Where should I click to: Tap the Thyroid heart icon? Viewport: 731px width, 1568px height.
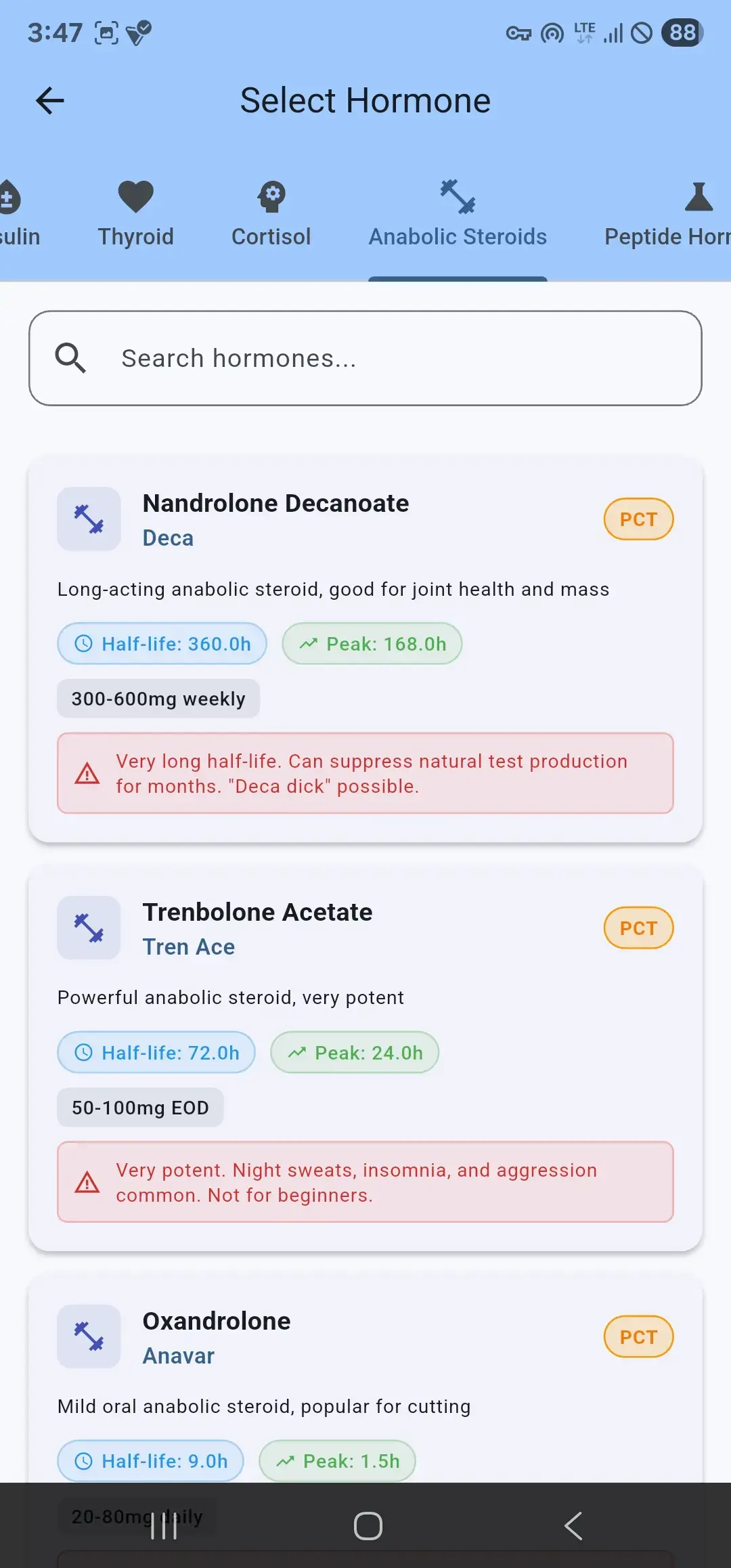pyautogui.click(x=136, y=196)
